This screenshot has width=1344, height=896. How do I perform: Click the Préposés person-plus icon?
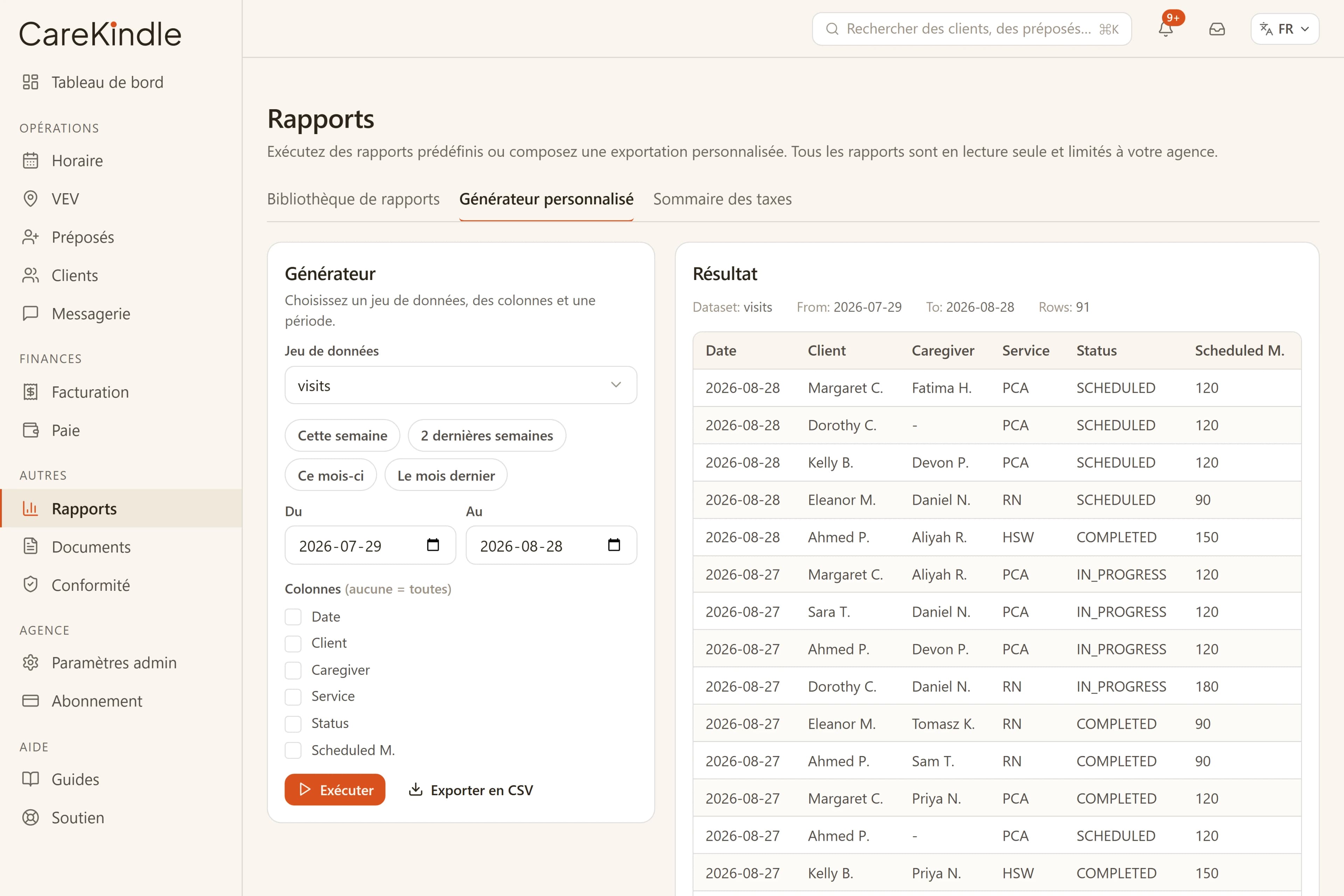pyautogui.click(x=30, y=237)
